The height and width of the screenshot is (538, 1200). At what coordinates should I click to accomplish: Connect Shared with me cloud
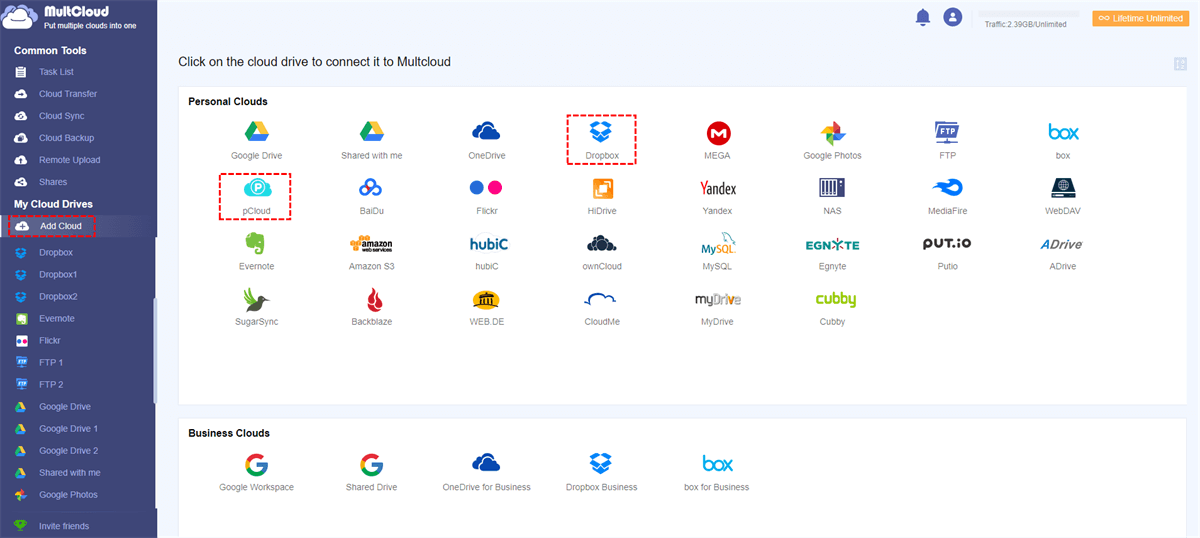point(371,140)
